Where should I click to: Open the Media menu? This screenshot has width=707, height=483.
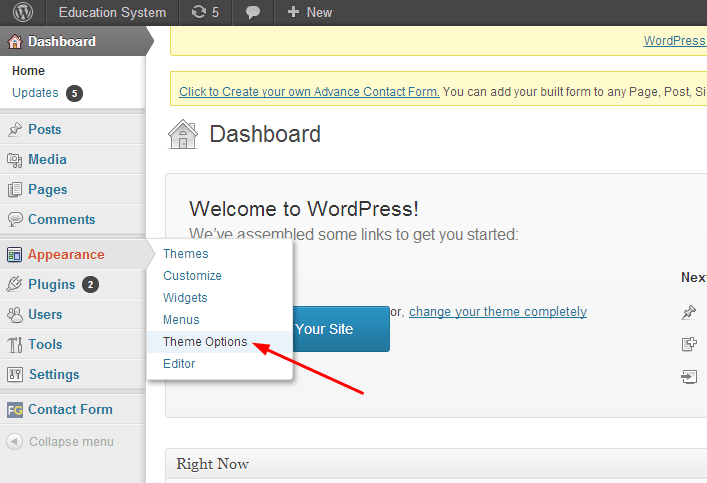click(x=73, y=160)
